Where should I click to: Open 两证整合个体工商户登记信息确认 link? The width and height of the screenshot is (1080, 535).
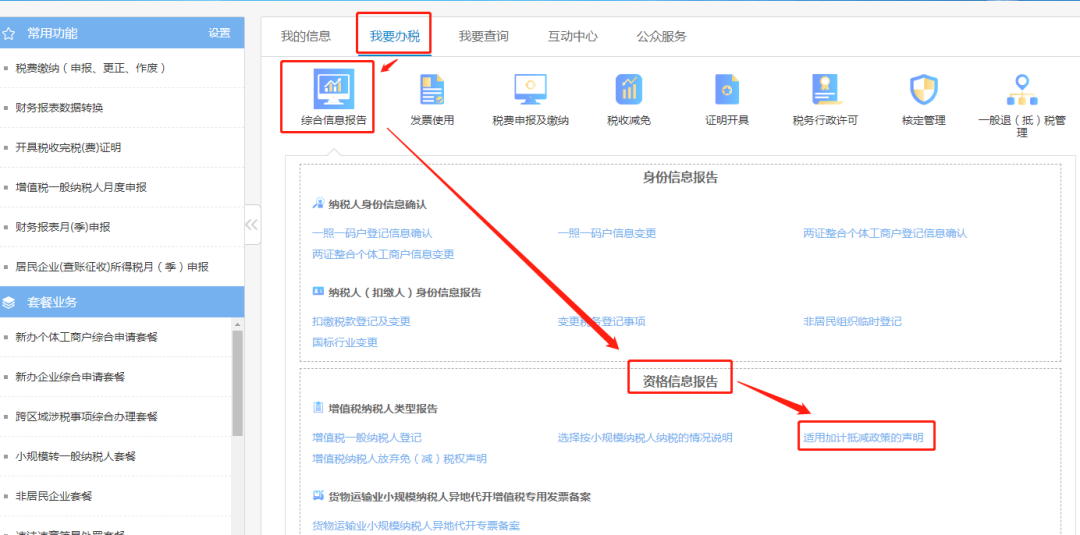pos(885,233)
